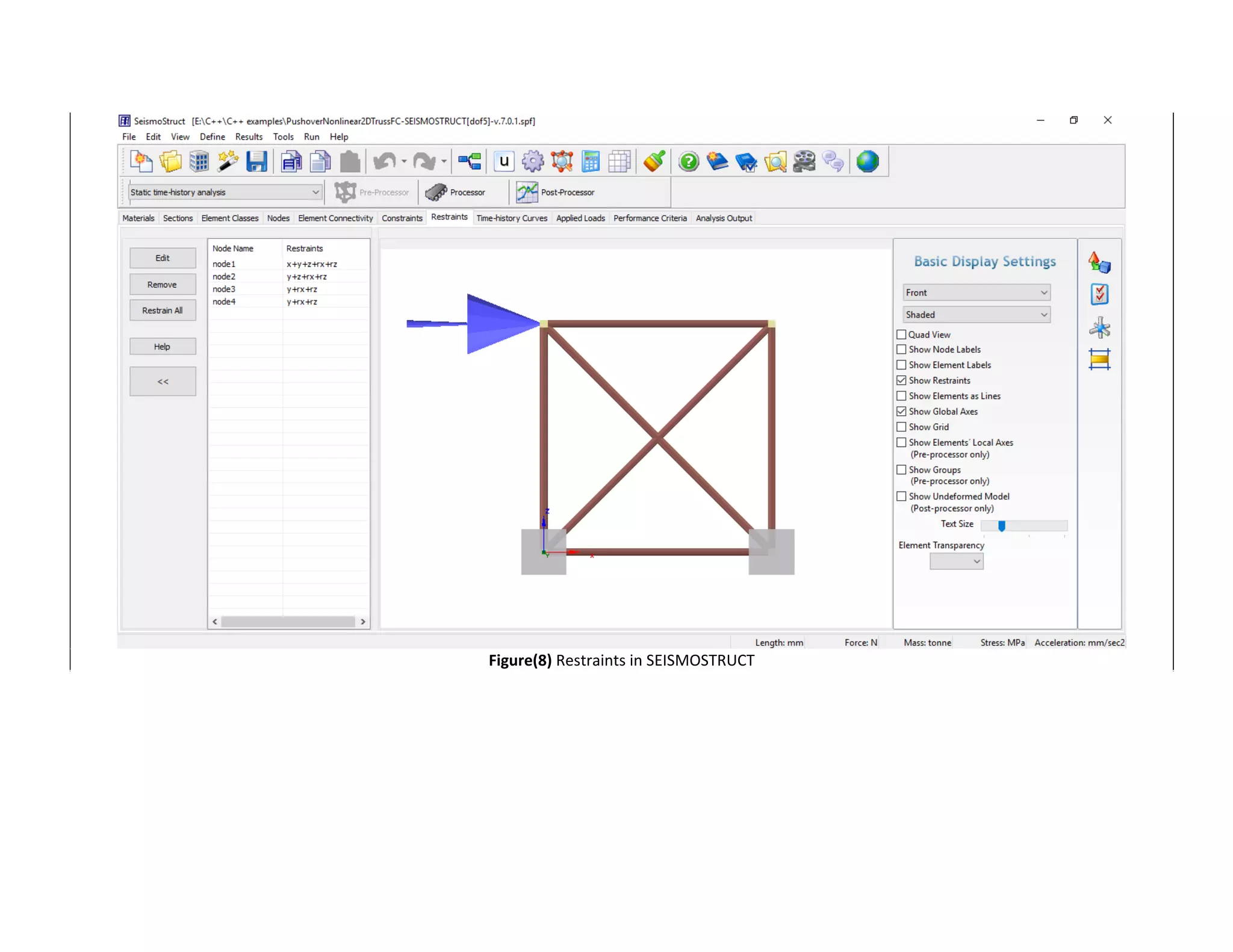Image resolution: width=1233 pixels, height=952 pixels.
Task: Adjust the Text Size slider
Action: click(1001, 526)
